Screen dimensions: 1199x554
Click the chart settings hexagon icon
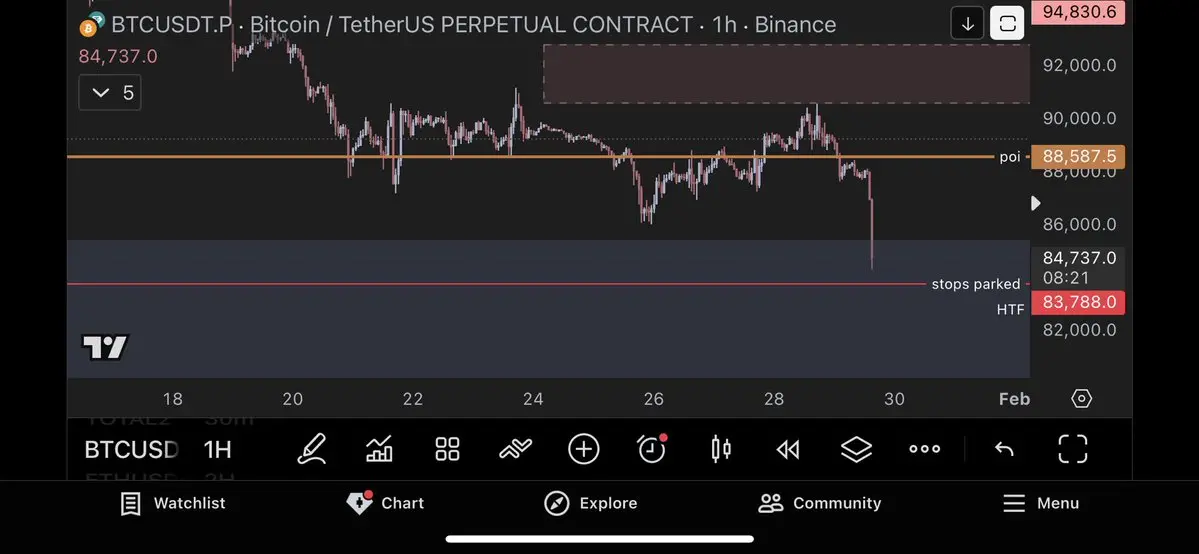1081,399
